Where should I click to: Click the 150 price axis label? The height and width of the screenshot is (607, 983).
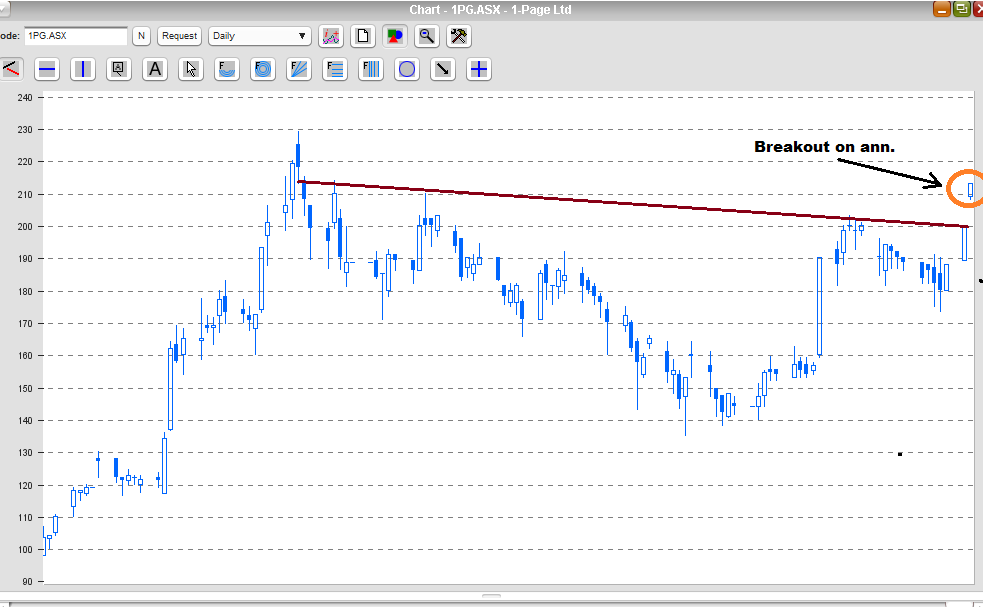point(25,388)
